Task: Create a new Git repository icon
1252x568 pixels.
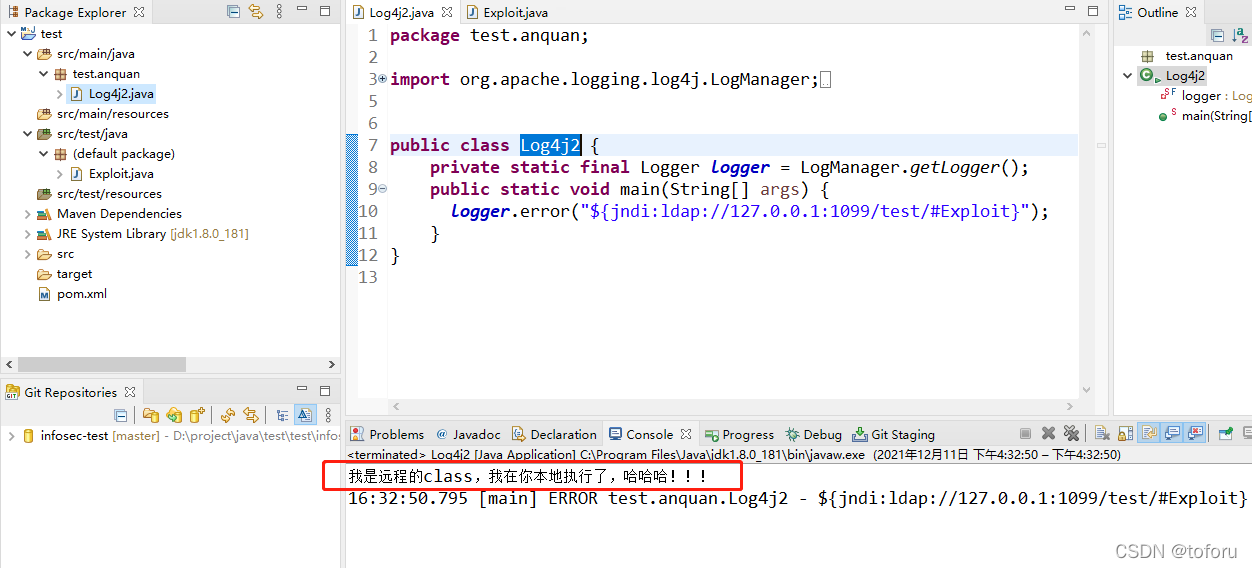Action: [197, 415]
